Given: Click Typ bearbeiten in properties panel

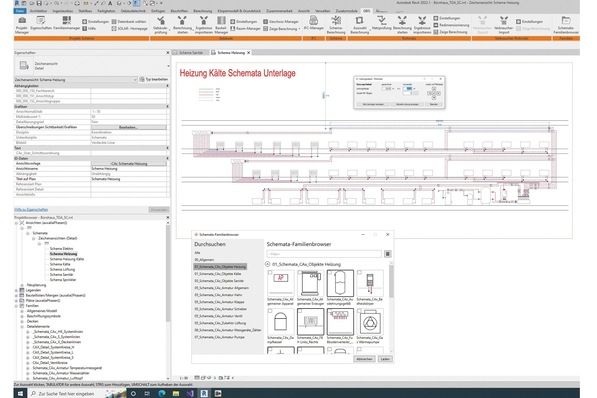Looking at the screenshot, I should click(154, 80).
